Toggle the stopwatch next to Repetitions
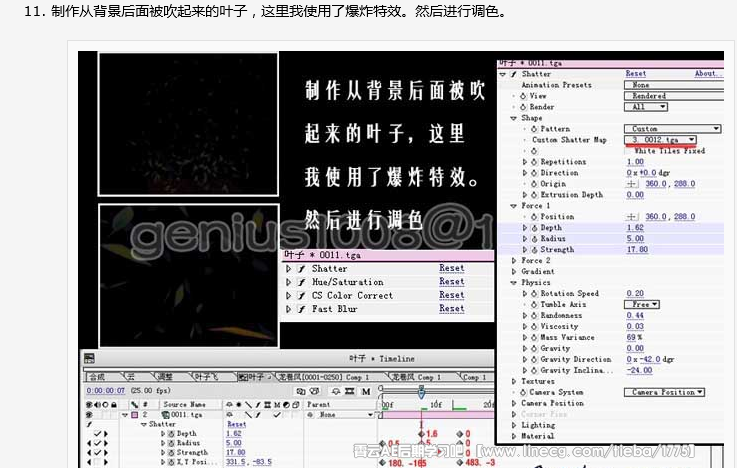 (534, 162)
